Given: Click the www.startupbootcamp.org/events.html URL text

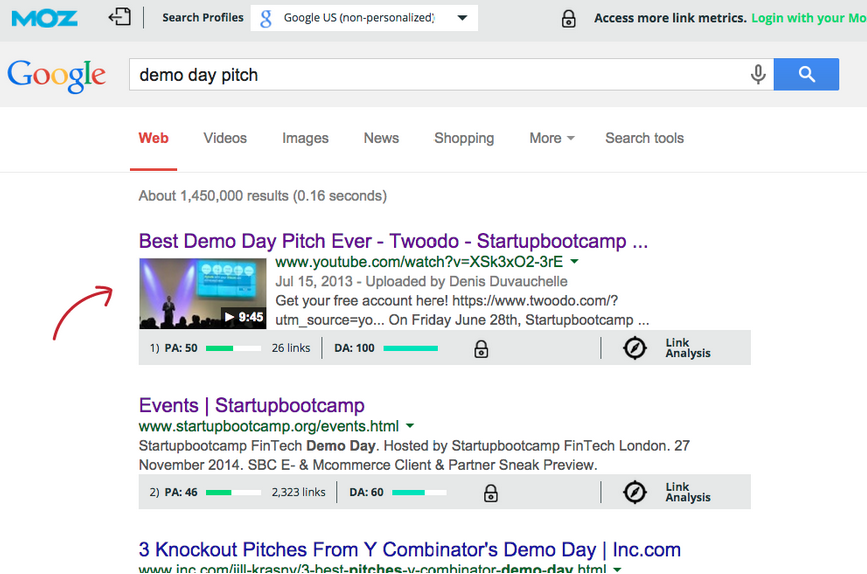Looking at the screenshot, I should (269, 426).
